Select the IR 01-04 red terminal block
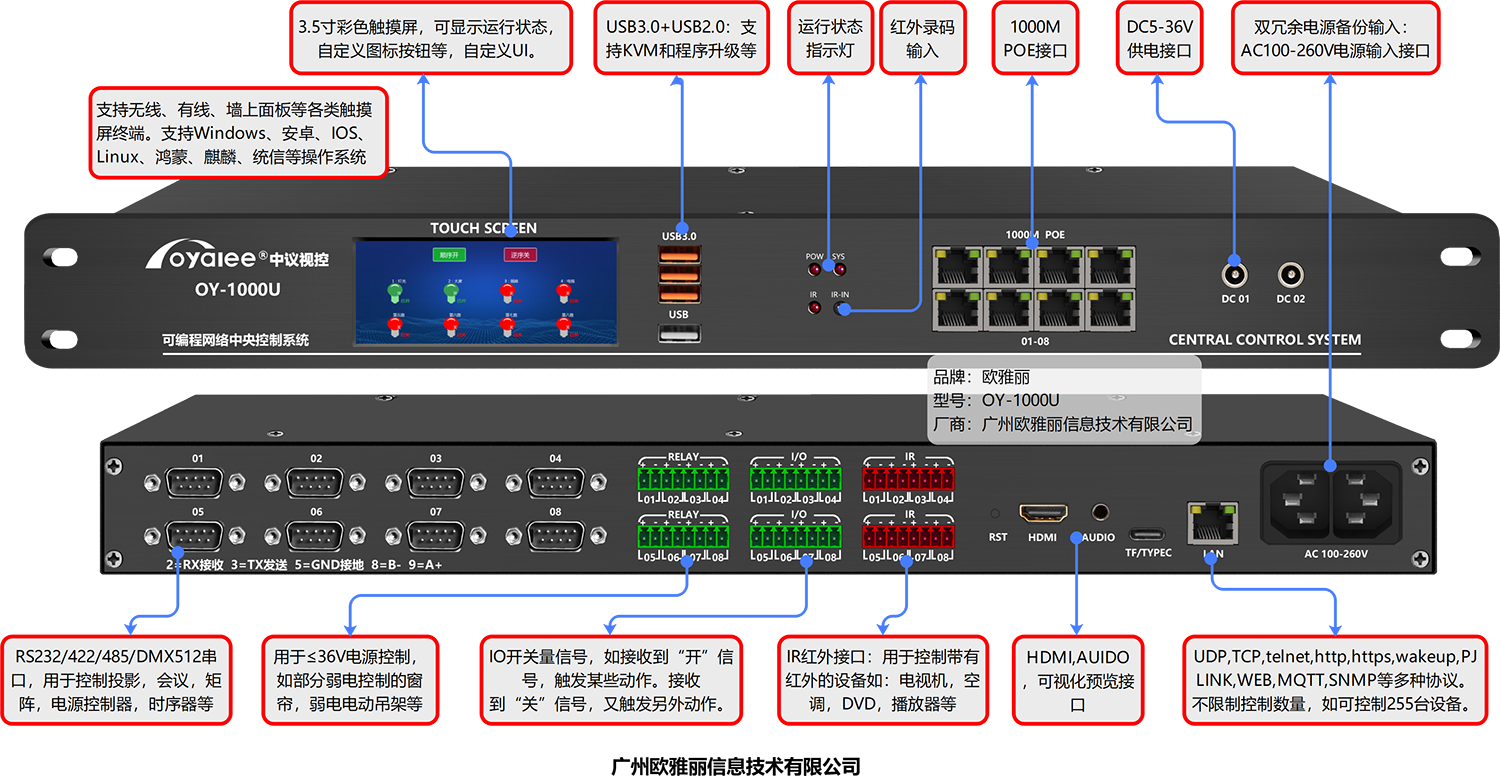 pos(909,478)
